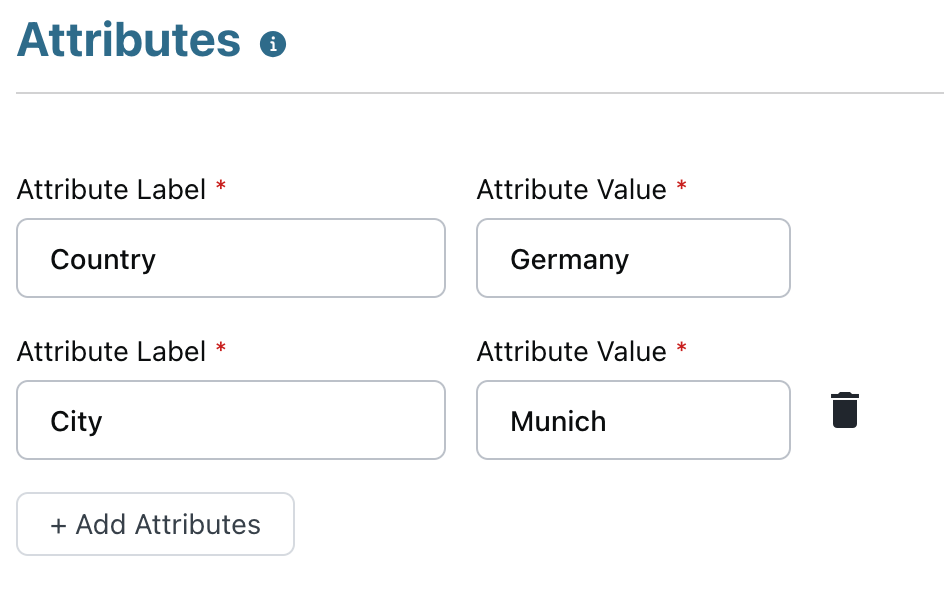Click the red asterisk above Munich field

pyautogui.click(x=682, y=349)
